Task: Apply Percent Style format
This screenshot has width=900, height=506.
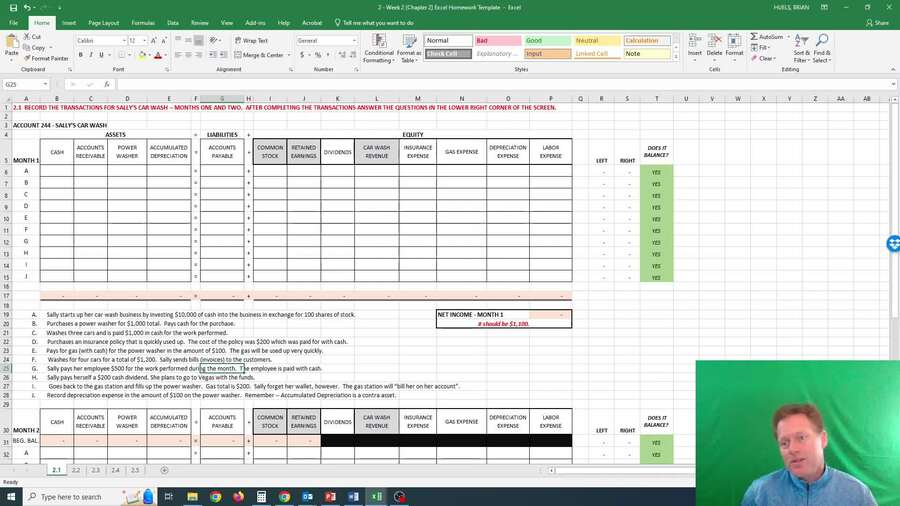Action: click(x=317, y=55)
